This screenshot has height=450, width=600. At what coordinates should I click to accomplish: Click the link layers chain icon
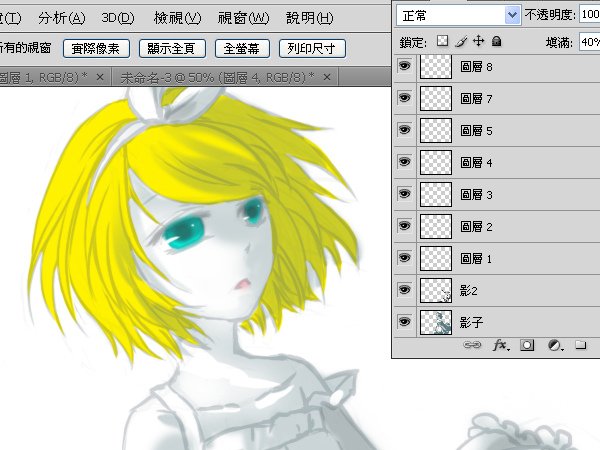(x=472, y=345)
